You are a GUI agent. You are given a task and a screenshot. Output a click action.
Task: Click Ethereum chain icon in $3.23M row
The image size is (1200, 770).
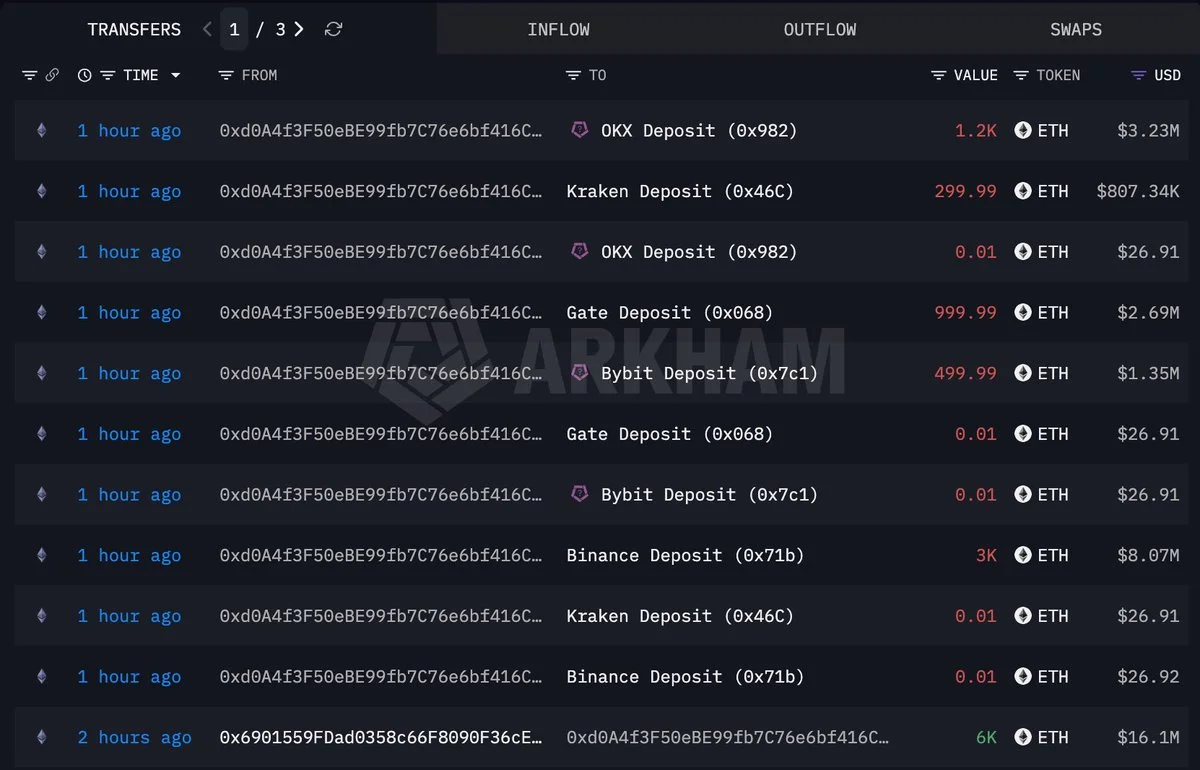(41, 130)
